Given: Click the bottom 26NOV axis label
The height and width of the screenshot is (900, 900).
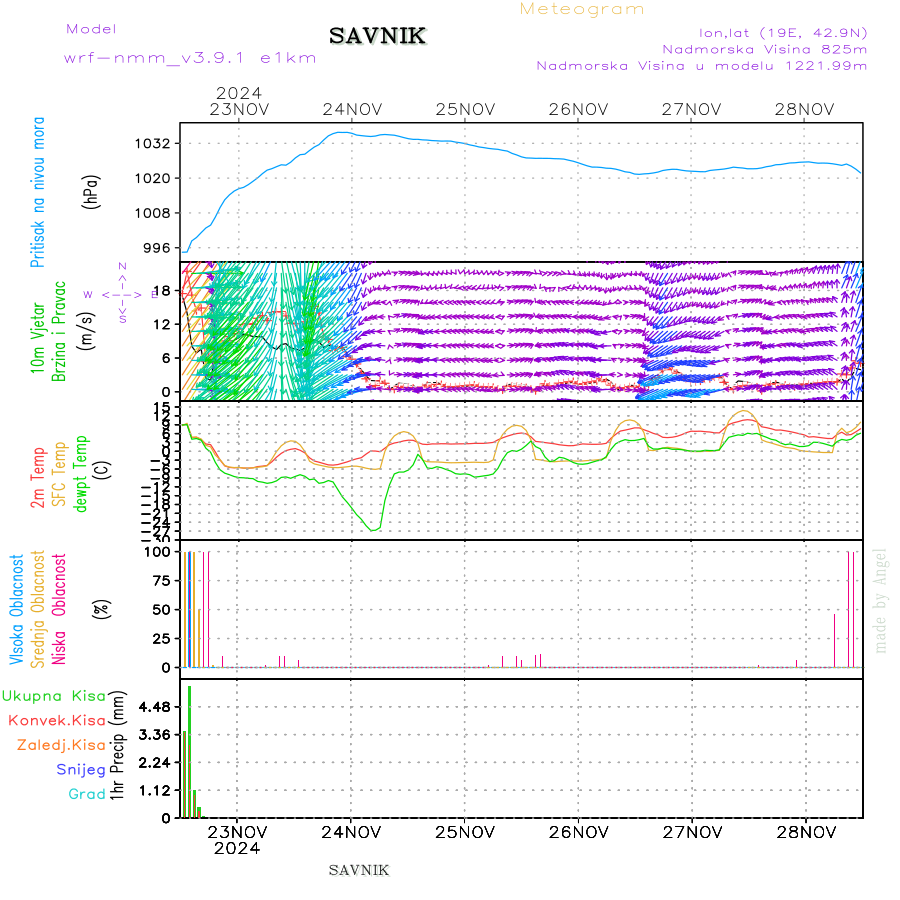Looking at the screenshot, I should click(x=578, y=832).
